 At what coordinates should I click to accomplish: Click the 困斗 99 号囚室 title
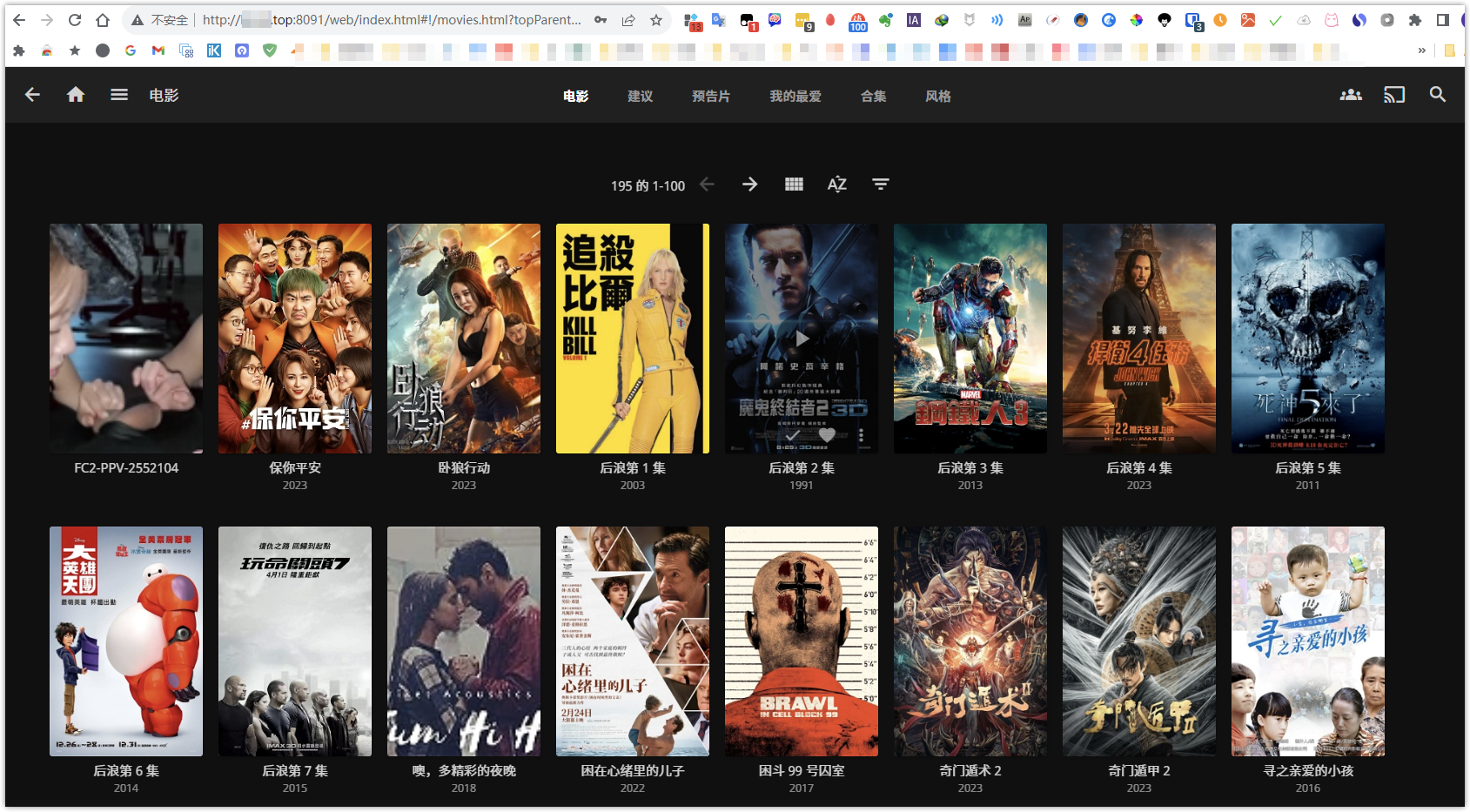pos(802,771)
